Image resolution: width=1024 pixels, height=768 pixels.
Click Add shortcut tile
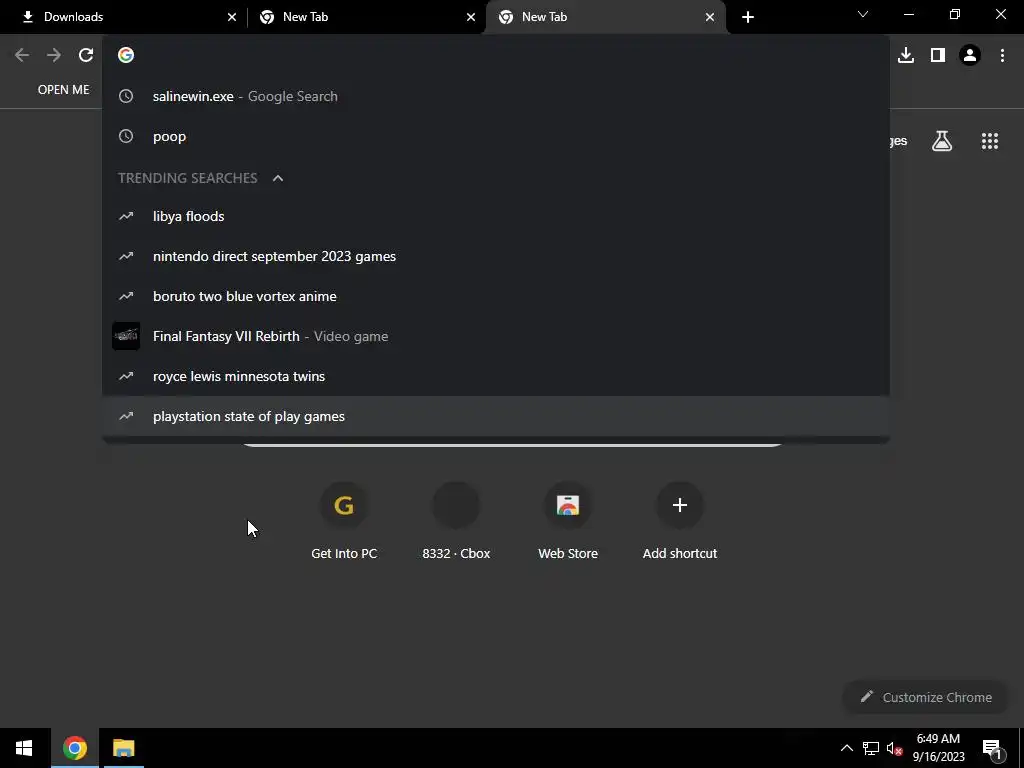pyautogui.click(x=680, y=522)
